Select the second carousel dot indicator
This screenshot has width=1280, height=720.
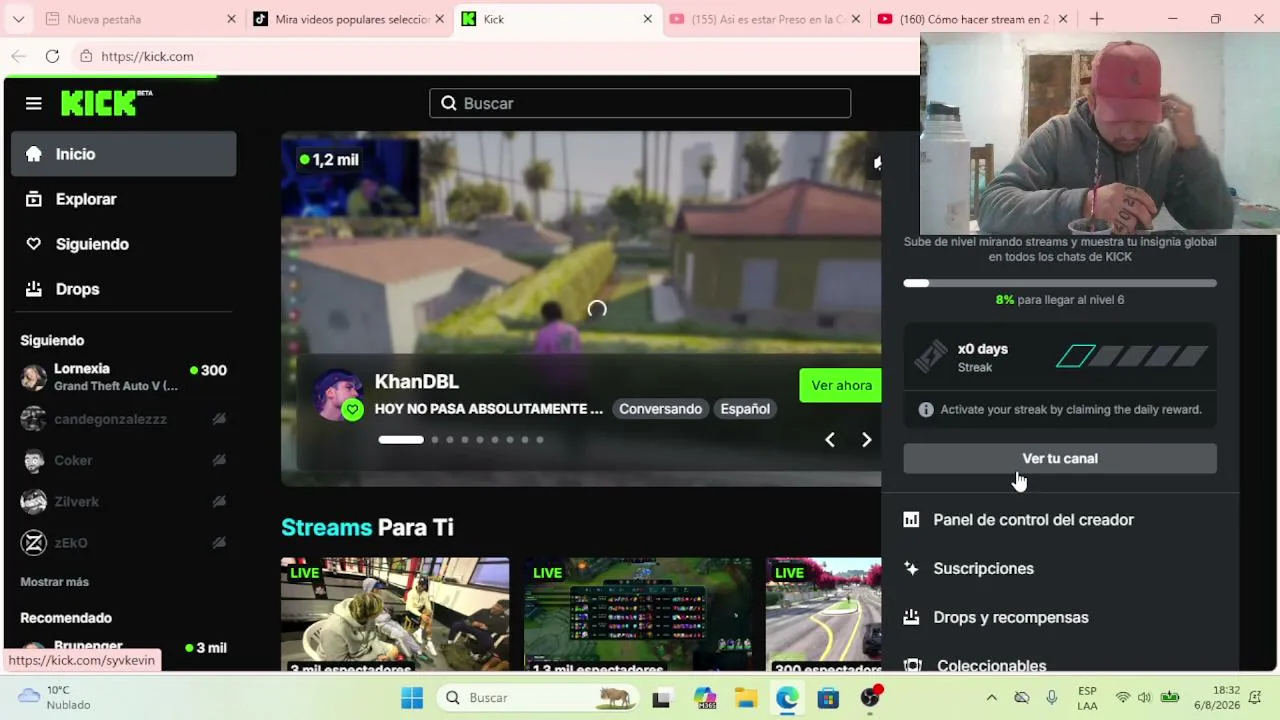[435, 439]
